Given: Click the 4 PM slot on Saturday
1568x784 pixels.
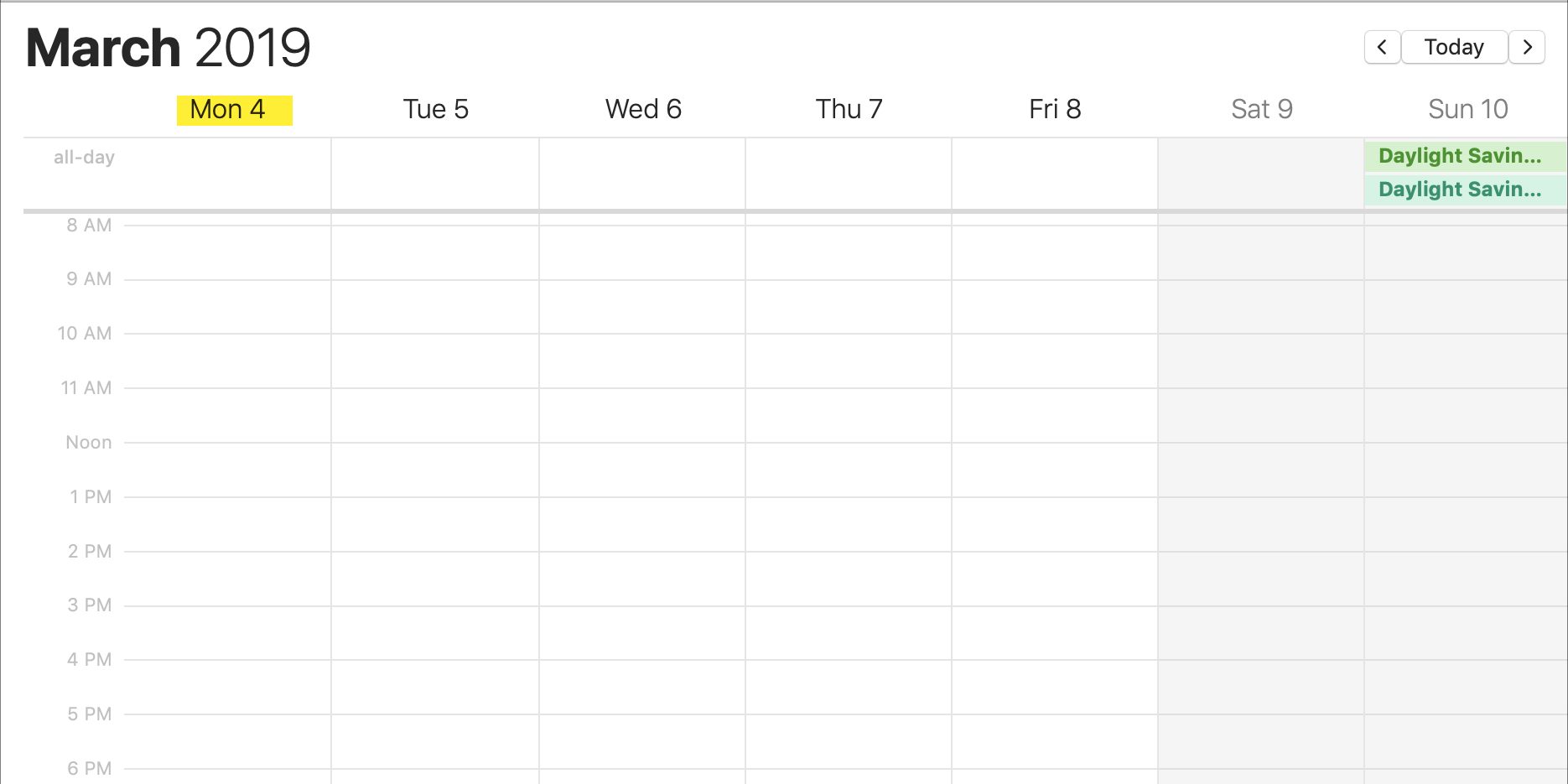Looking at the screenshot, I should [1261, 687].
